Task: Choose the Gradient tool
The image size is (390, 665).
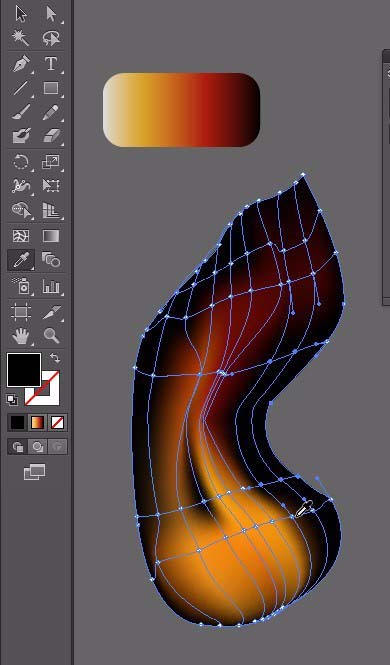Action: 51,236
